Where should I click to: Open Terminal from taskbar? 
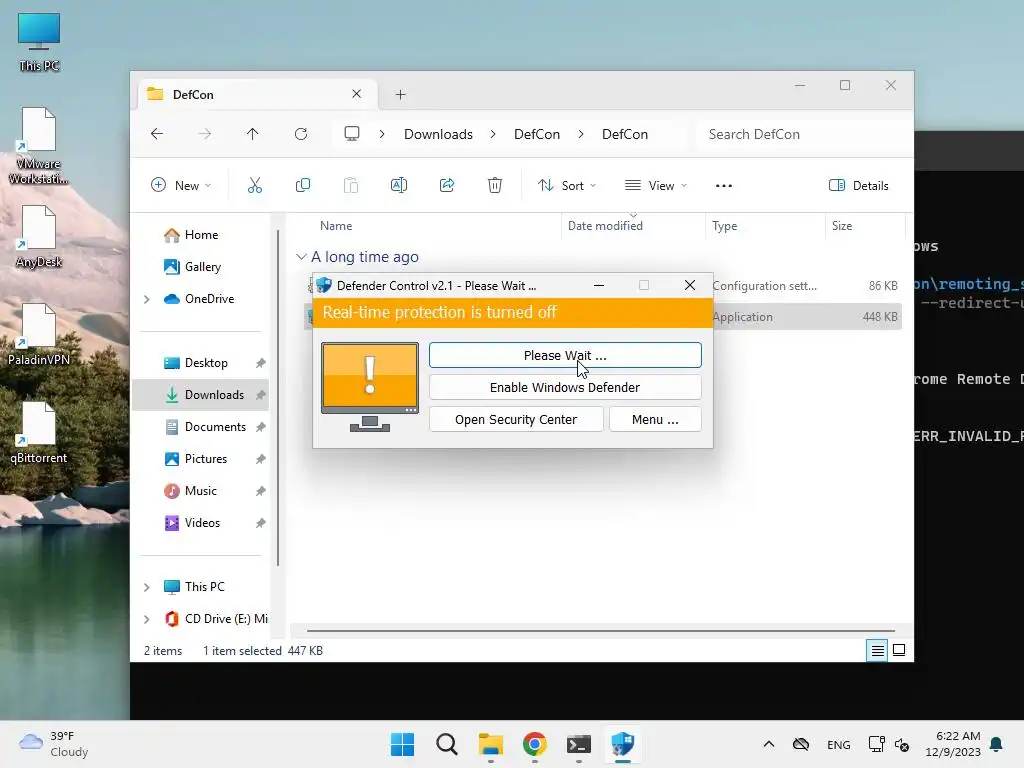pyautogui.click(x=579, y=744)
